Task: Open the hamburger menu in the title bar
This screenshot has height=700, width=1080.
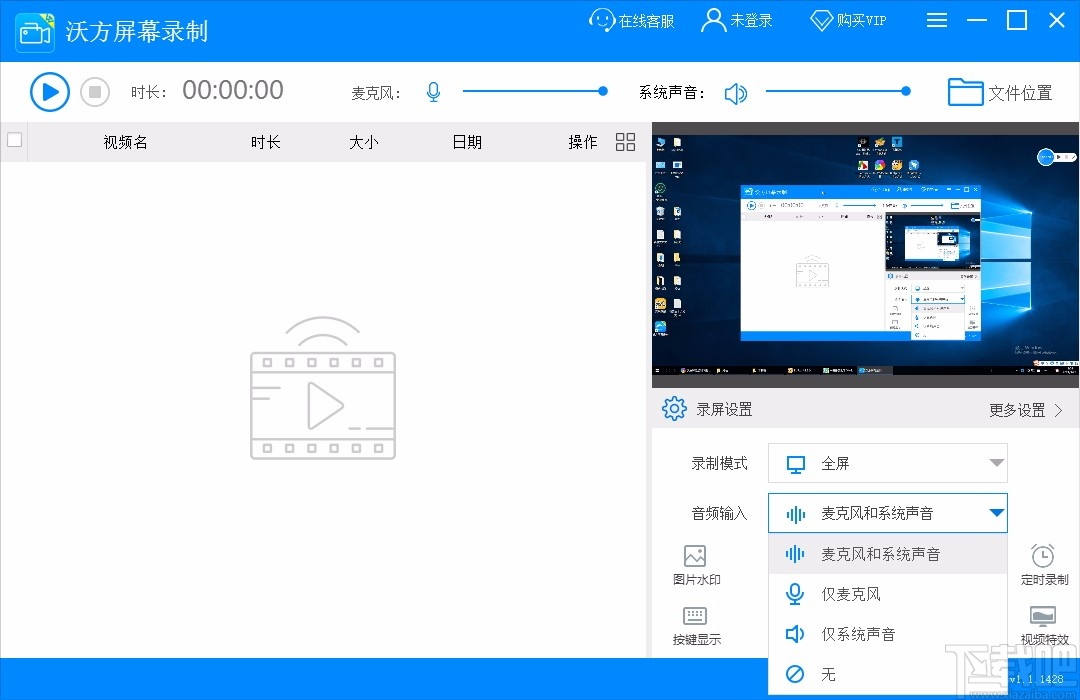Action: click(937, 20)
